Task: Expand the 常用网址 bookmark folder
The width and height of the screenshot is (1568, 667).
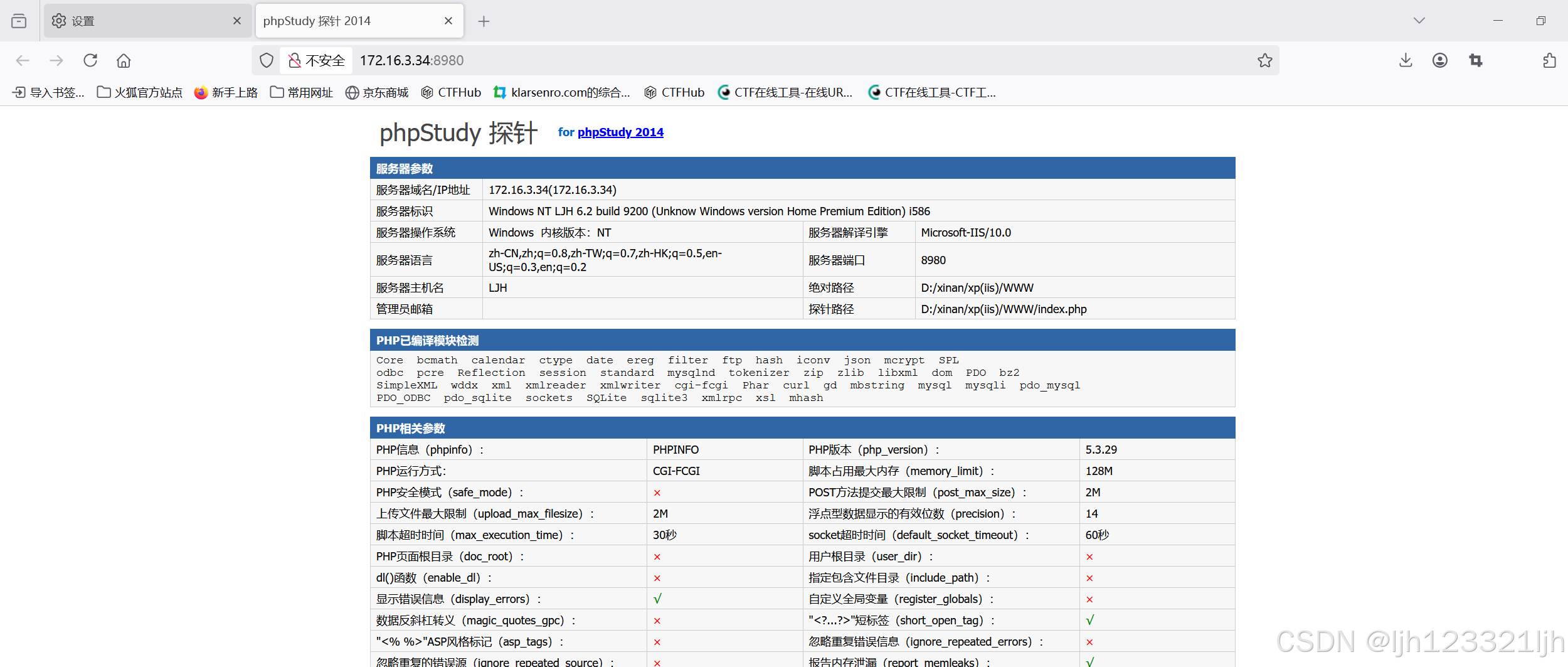Action: 301,92
